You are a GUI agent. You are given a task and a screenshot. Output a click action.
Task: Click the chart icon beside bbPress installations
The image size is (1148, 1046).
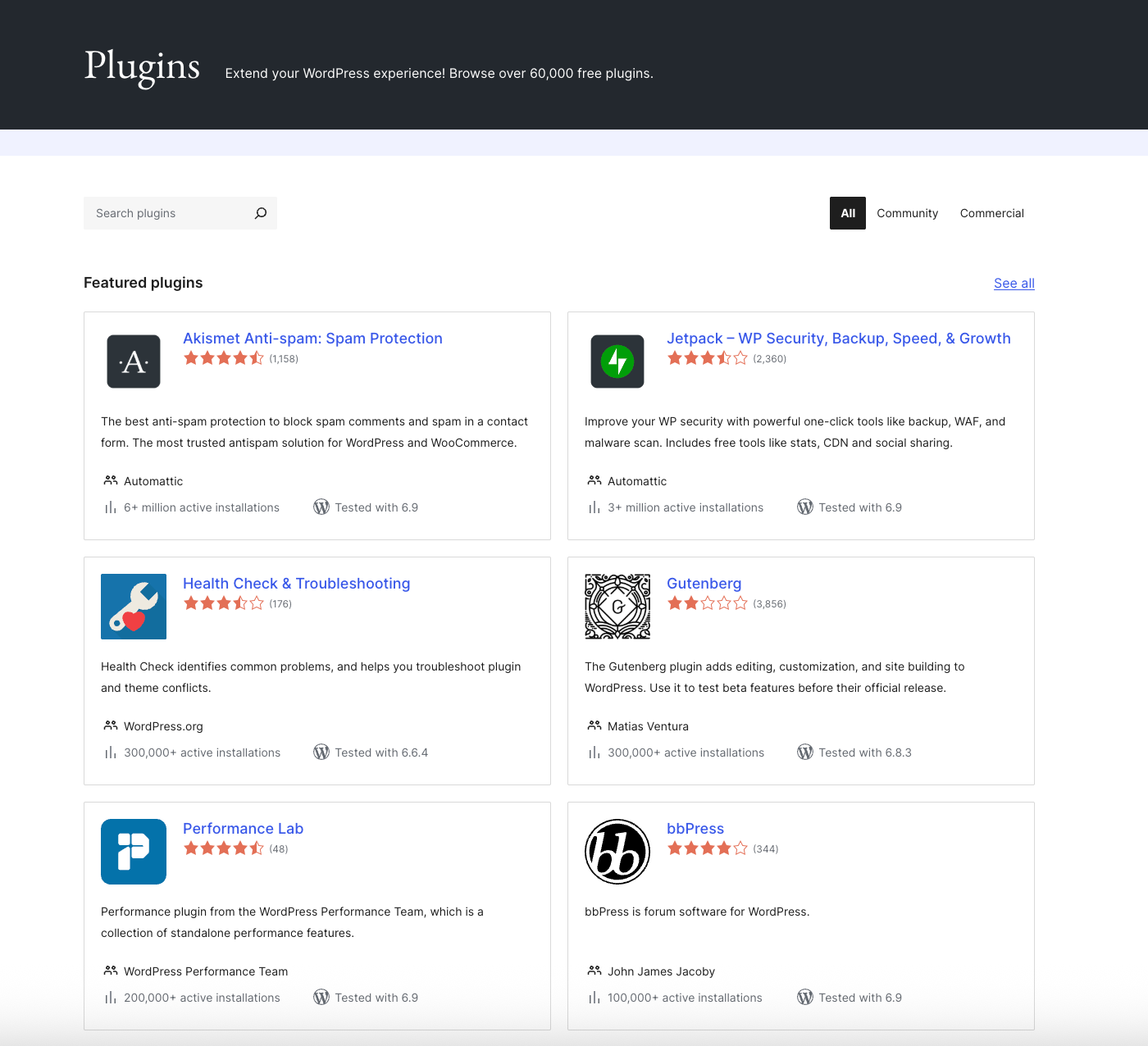594,997
